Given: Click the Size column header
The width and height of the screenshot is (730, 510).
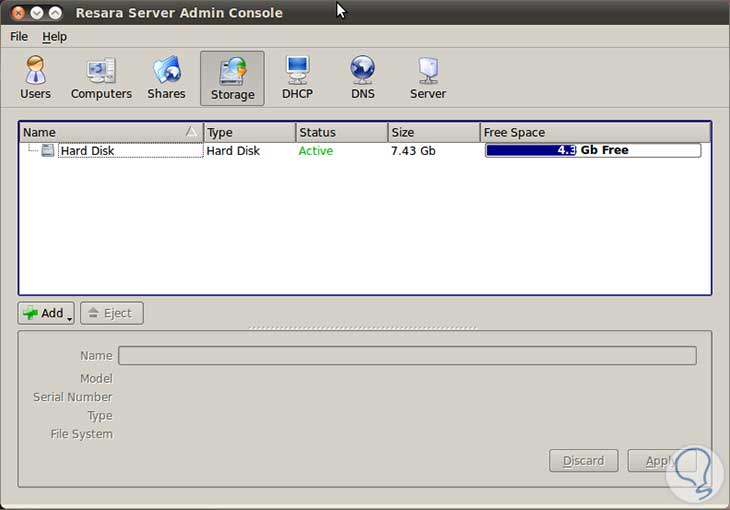Looking at the screenshot, I should pos(434,132).
